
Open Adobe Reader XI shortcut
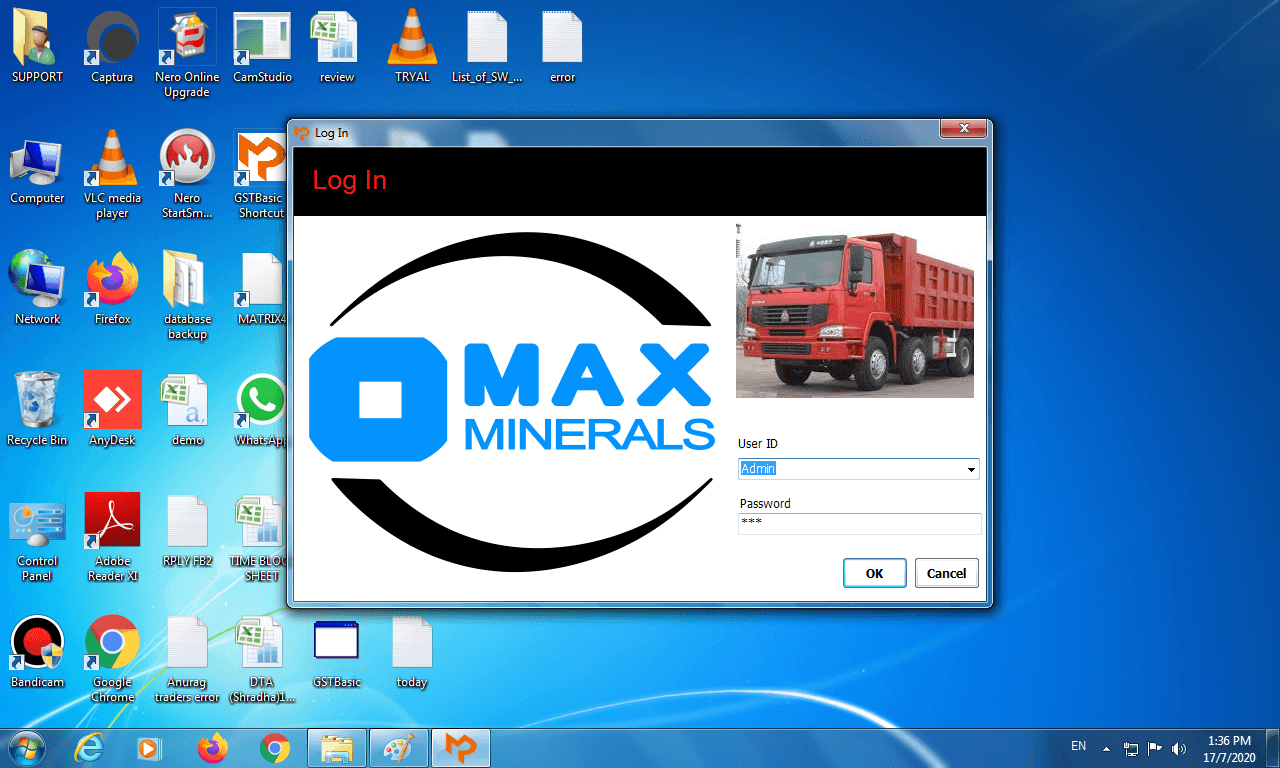pyautogui.click(x=112, y=539)
